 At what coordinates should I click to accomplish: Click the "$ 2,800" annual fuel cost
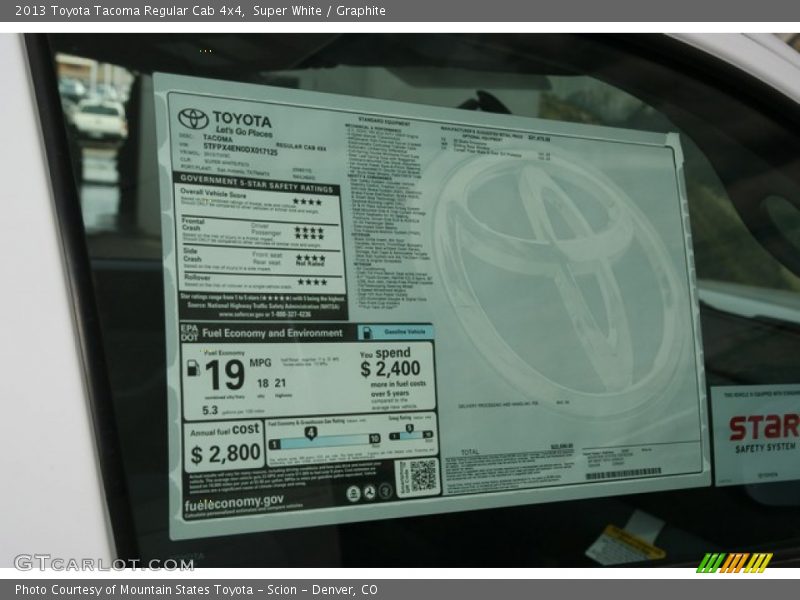[226, 454]
